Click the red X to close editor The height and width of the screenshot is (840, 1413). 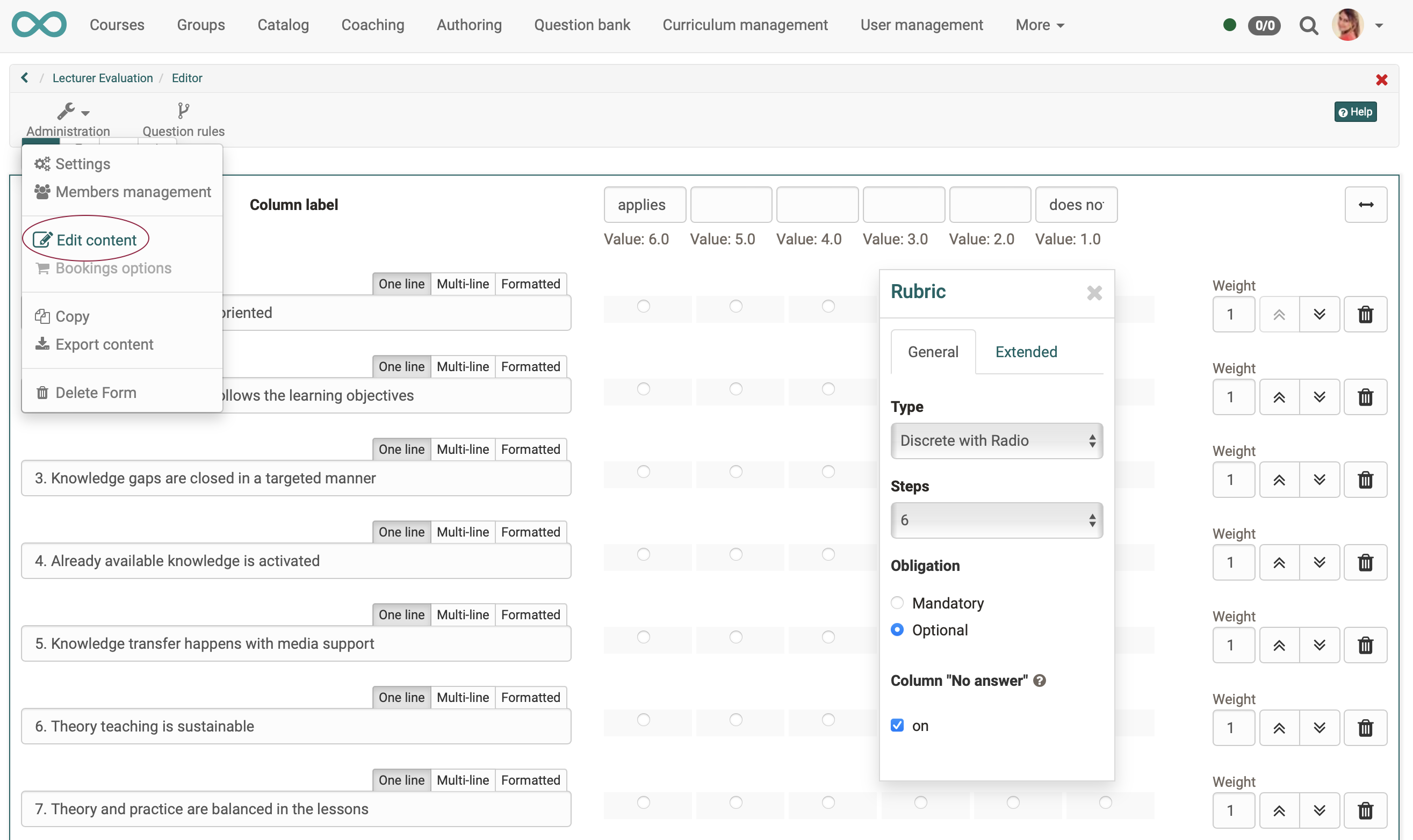(1381, 80)
